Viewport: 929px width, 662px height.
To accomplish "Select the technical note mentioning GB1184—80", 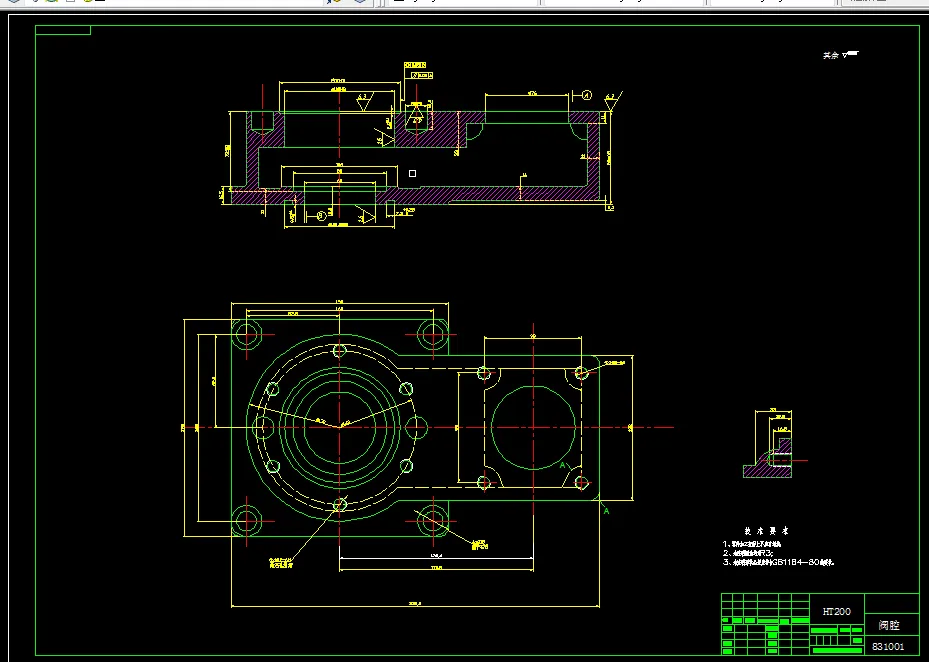I will pos(779,562).
